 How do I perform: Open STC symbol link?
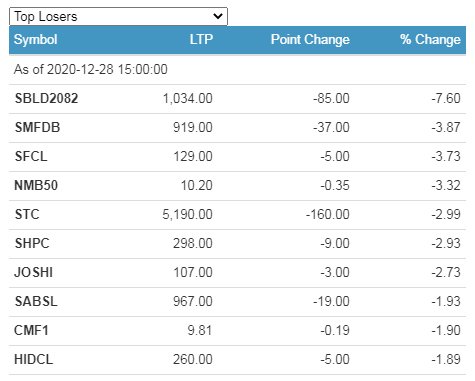27,214
